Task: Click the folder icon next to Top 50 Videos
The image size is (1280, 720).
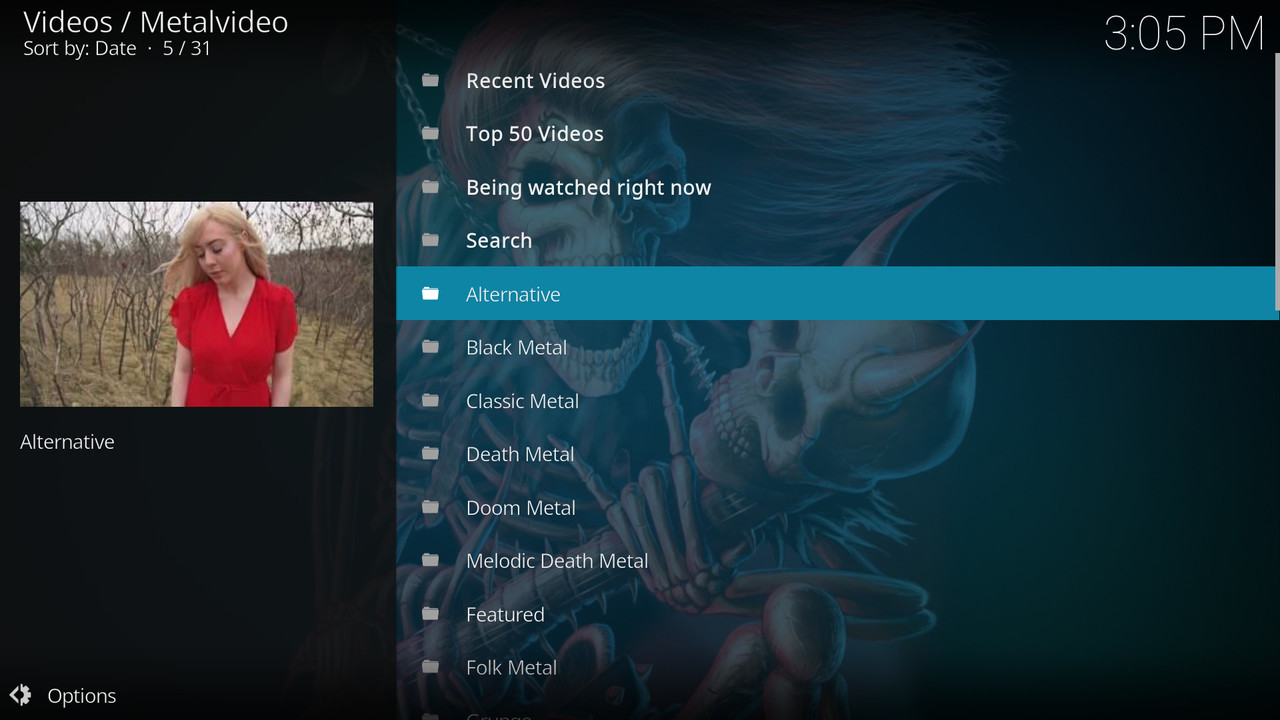Action: tap(431, 133)
